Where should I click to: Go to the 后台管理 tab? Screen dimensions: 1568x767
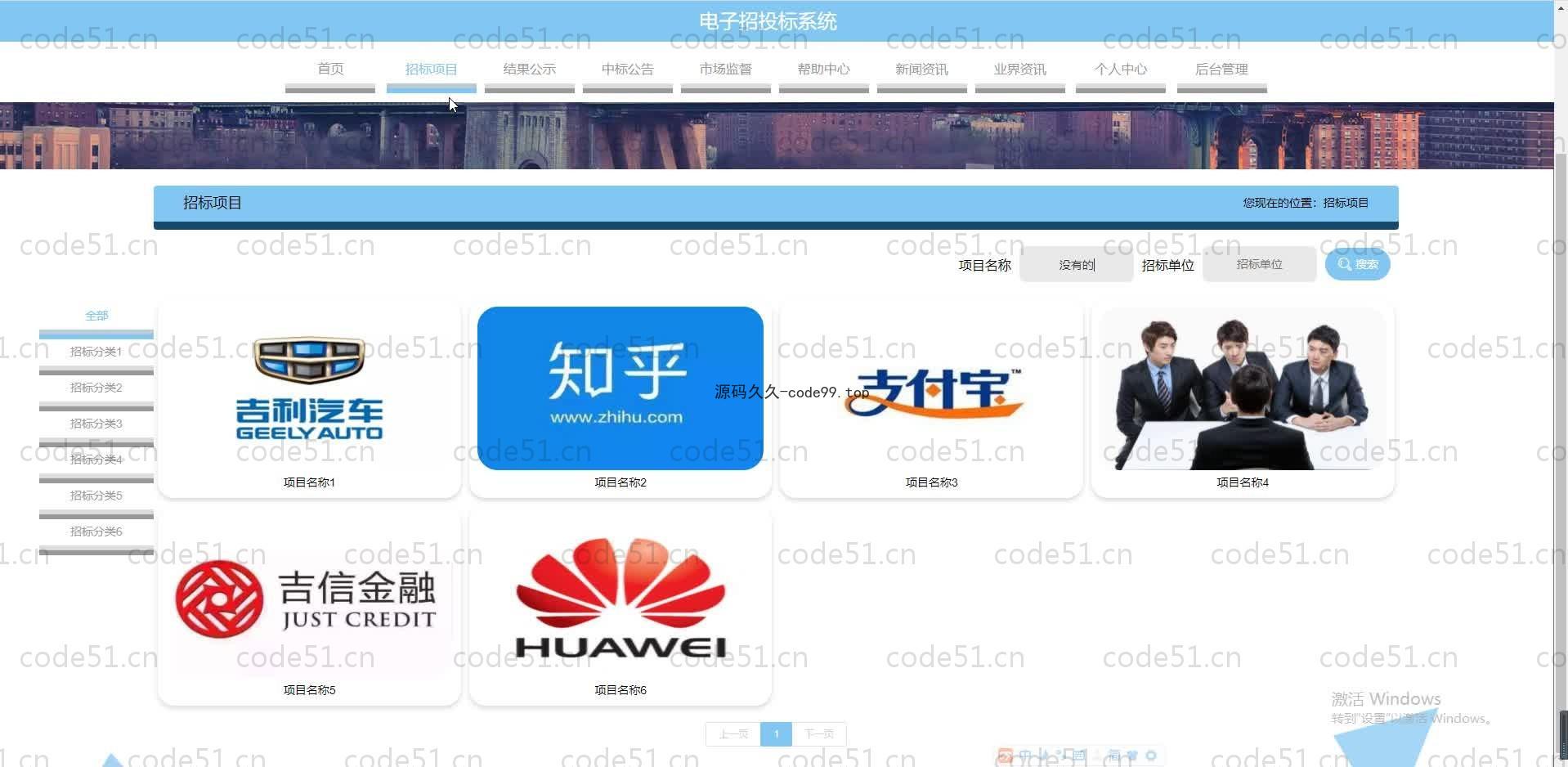pos(1221,70)
